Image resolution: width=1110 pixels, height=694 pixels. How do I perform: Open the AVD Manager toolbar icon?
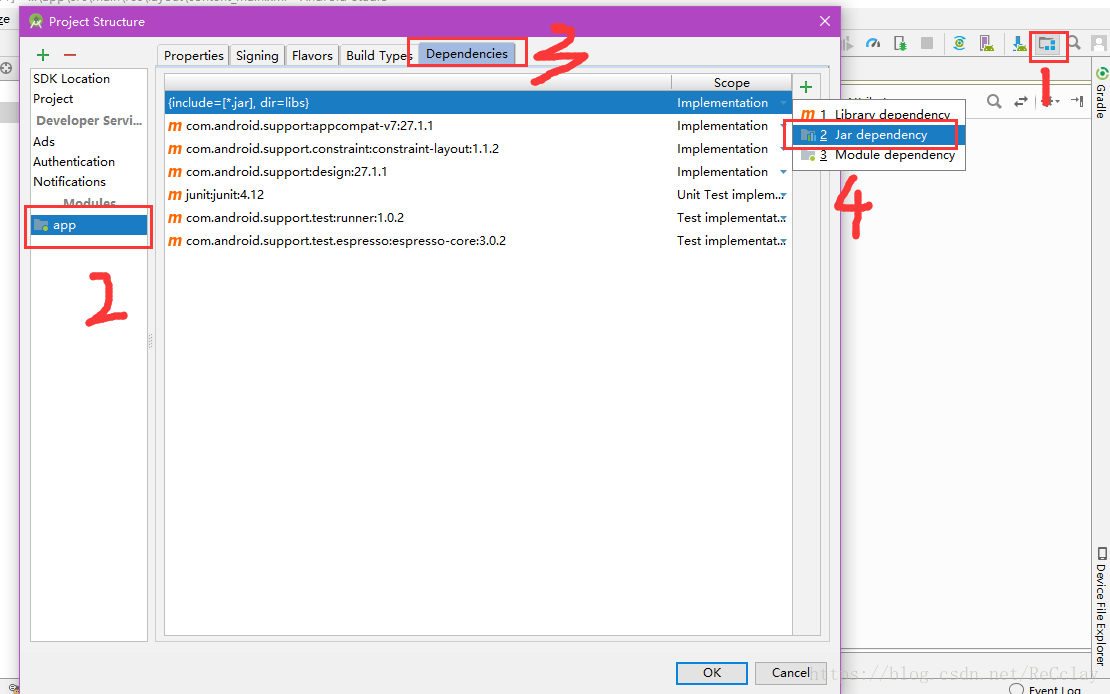pyautogui.click(x=986, y=44)
